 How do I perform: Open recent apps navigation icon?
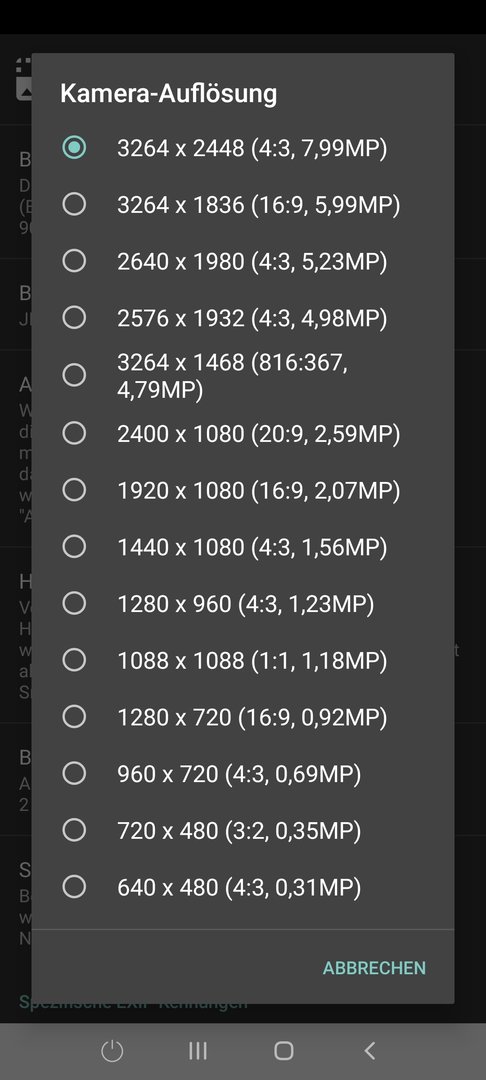(198, 1050)
